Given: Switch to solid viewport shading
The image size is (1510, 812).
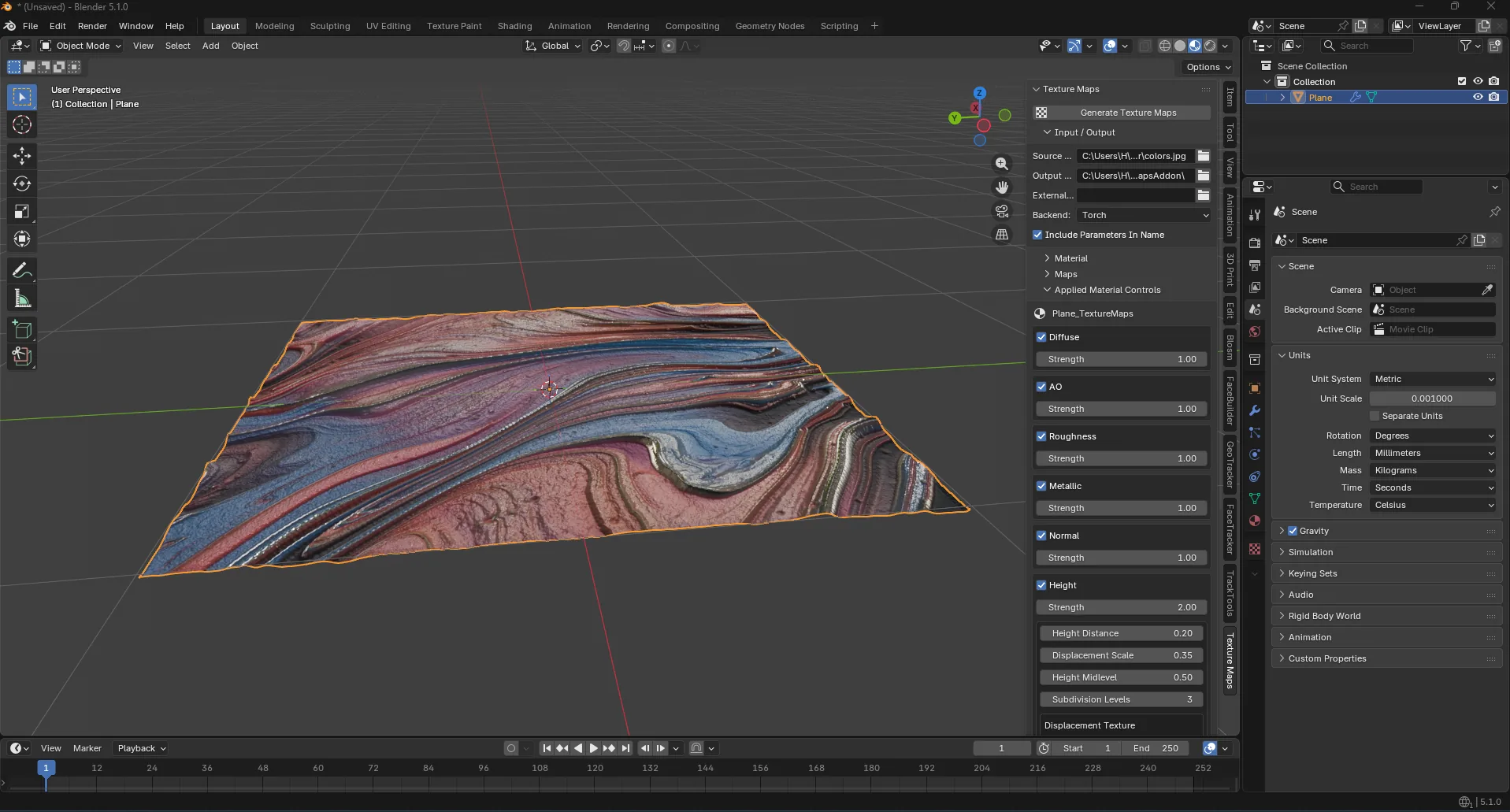Looking at the screenshot, I should pos(1180,46).
